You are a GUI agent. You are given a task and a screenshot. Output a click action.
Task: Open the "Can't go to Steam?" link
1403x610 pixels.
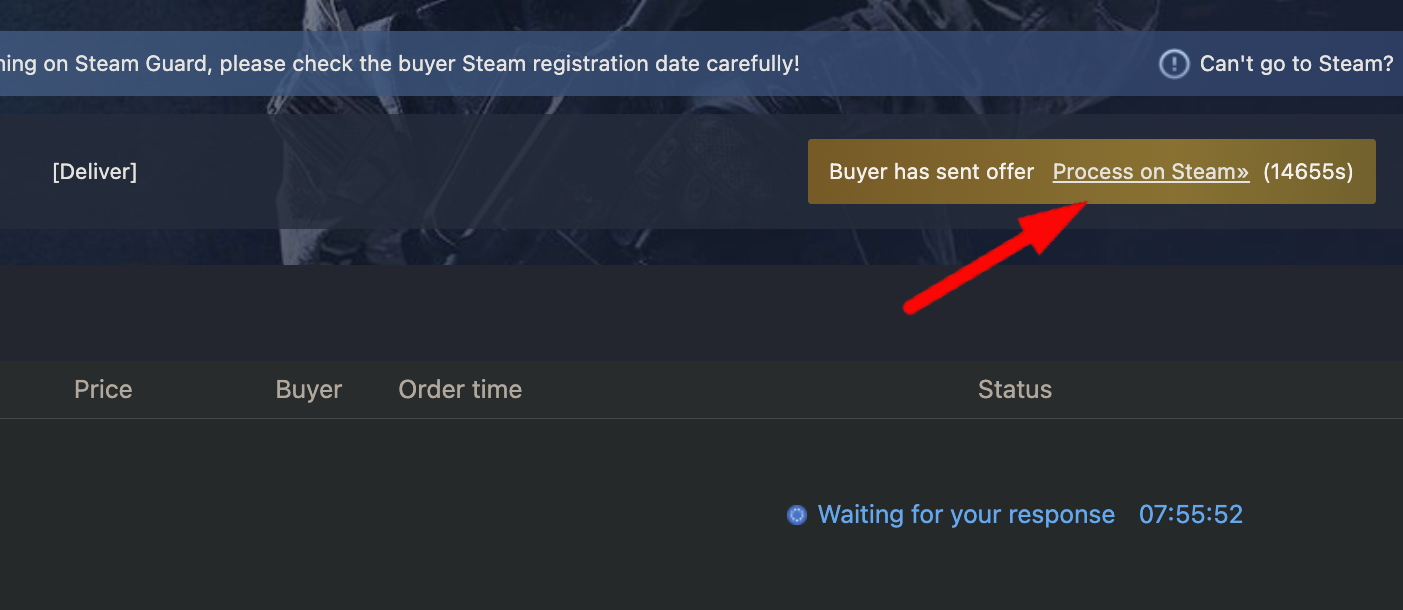click(x=1296, y=64)
